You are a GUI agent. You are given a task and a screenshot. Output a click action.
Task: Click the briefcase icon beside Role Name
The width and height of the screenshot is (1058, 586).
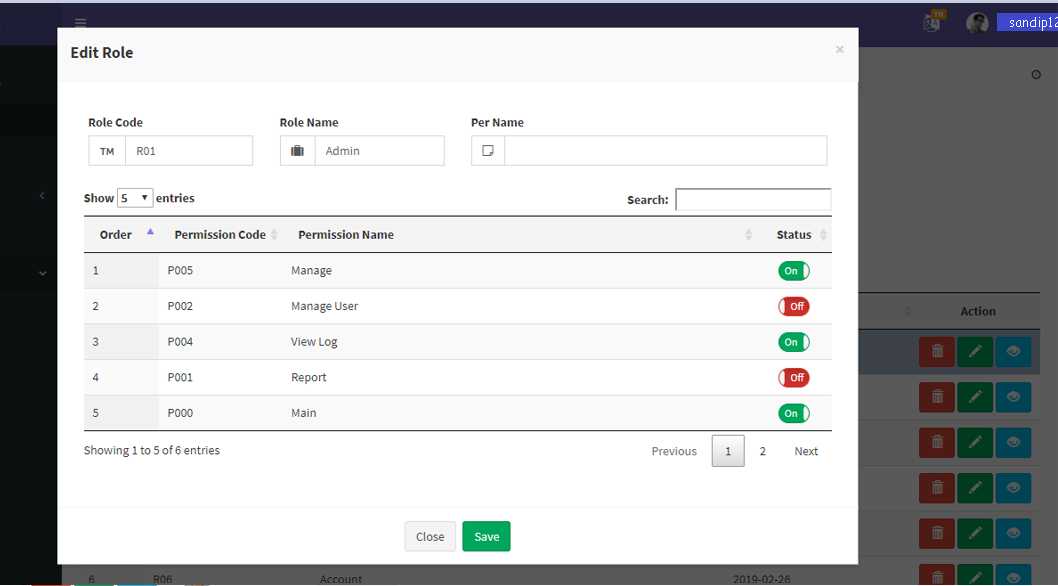pos(297,150)
